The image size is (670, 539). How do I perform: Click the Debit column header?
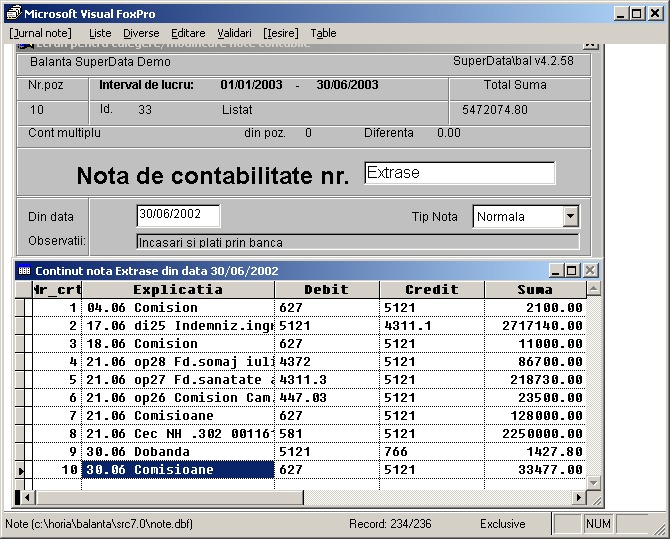(326, 289)
